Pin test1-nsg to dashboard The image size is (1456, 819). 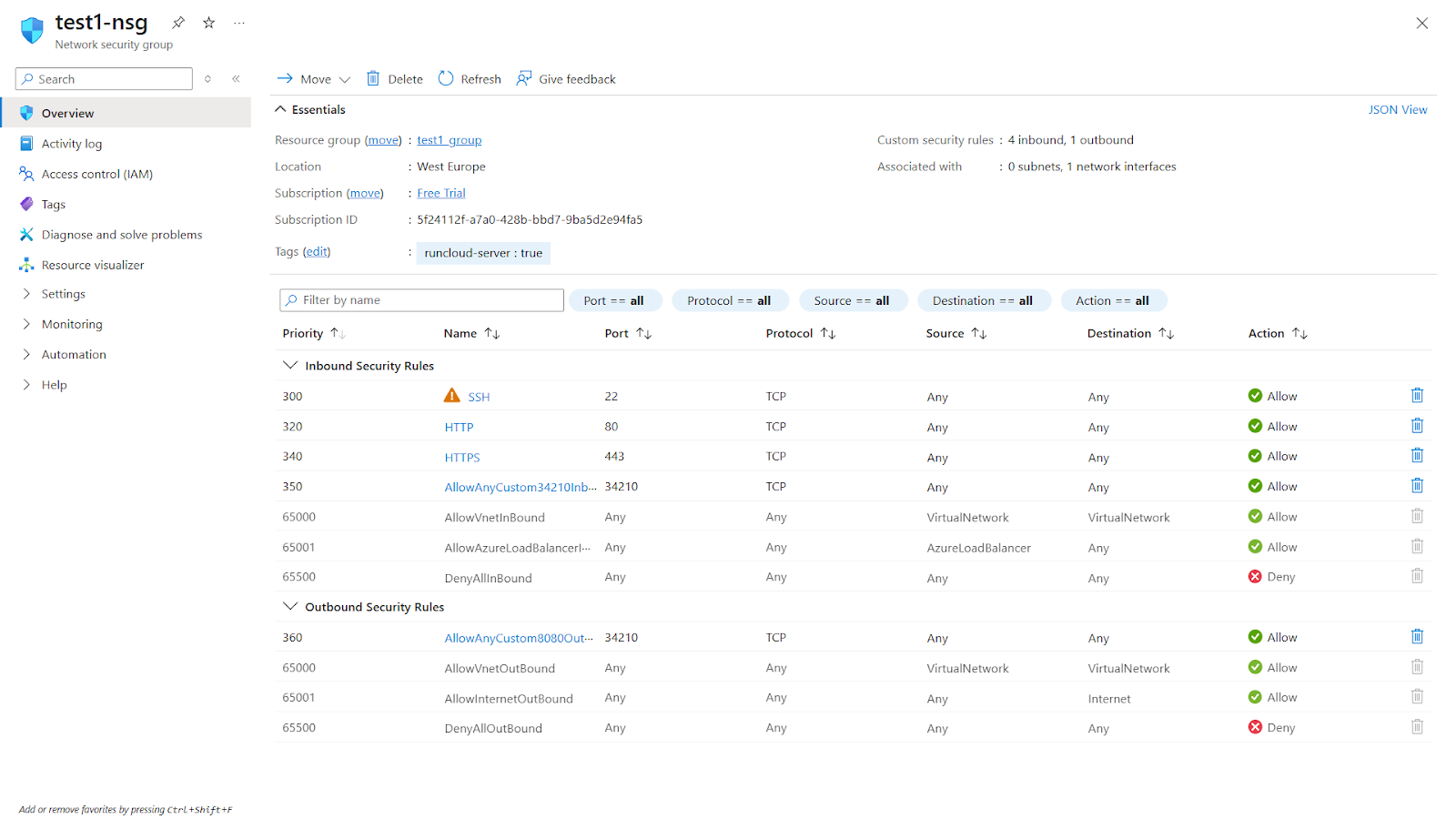point(178,23)
